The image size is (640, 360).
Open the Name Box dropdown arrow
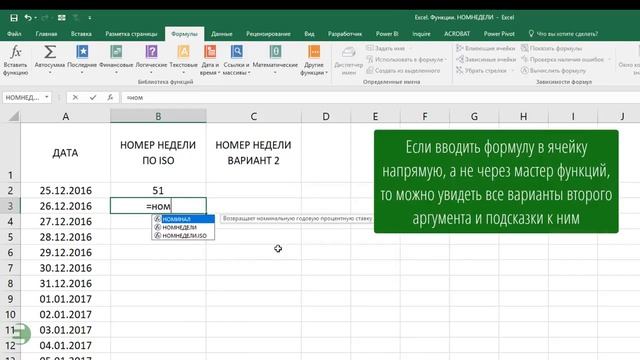pos(47,97)
